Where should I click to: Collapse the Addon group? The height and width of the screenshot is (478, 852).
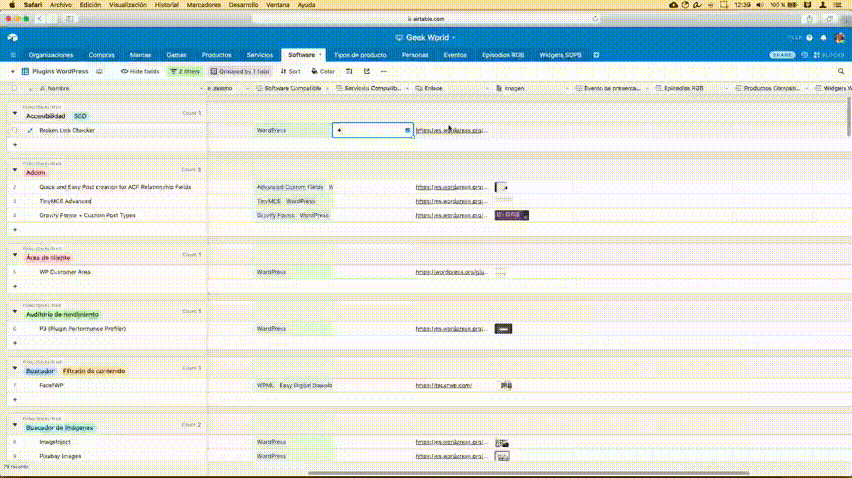click(x=15, y=170)
